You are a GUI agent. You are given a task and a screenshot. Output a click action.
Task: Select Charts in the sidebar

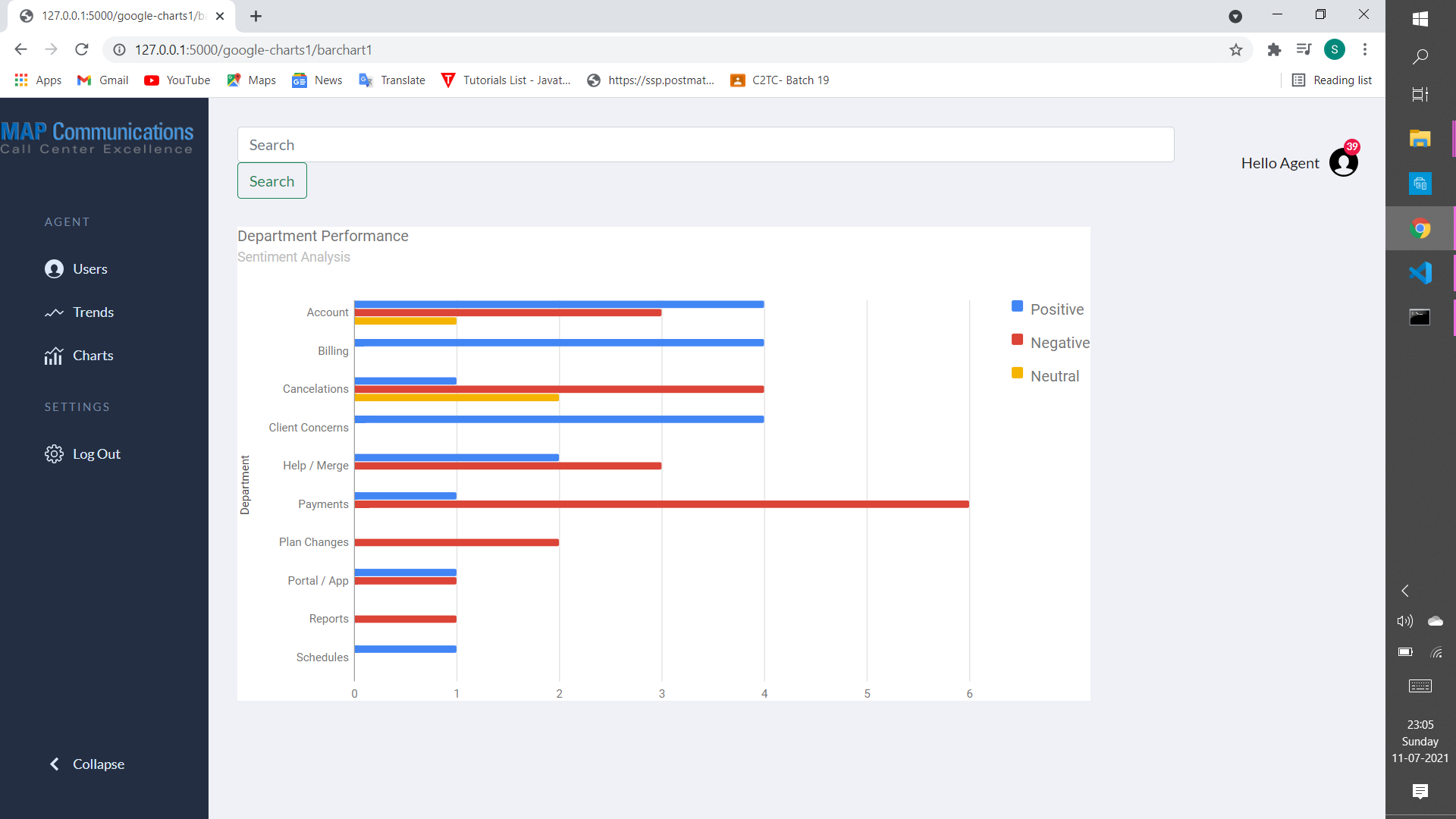click(93, 355)
